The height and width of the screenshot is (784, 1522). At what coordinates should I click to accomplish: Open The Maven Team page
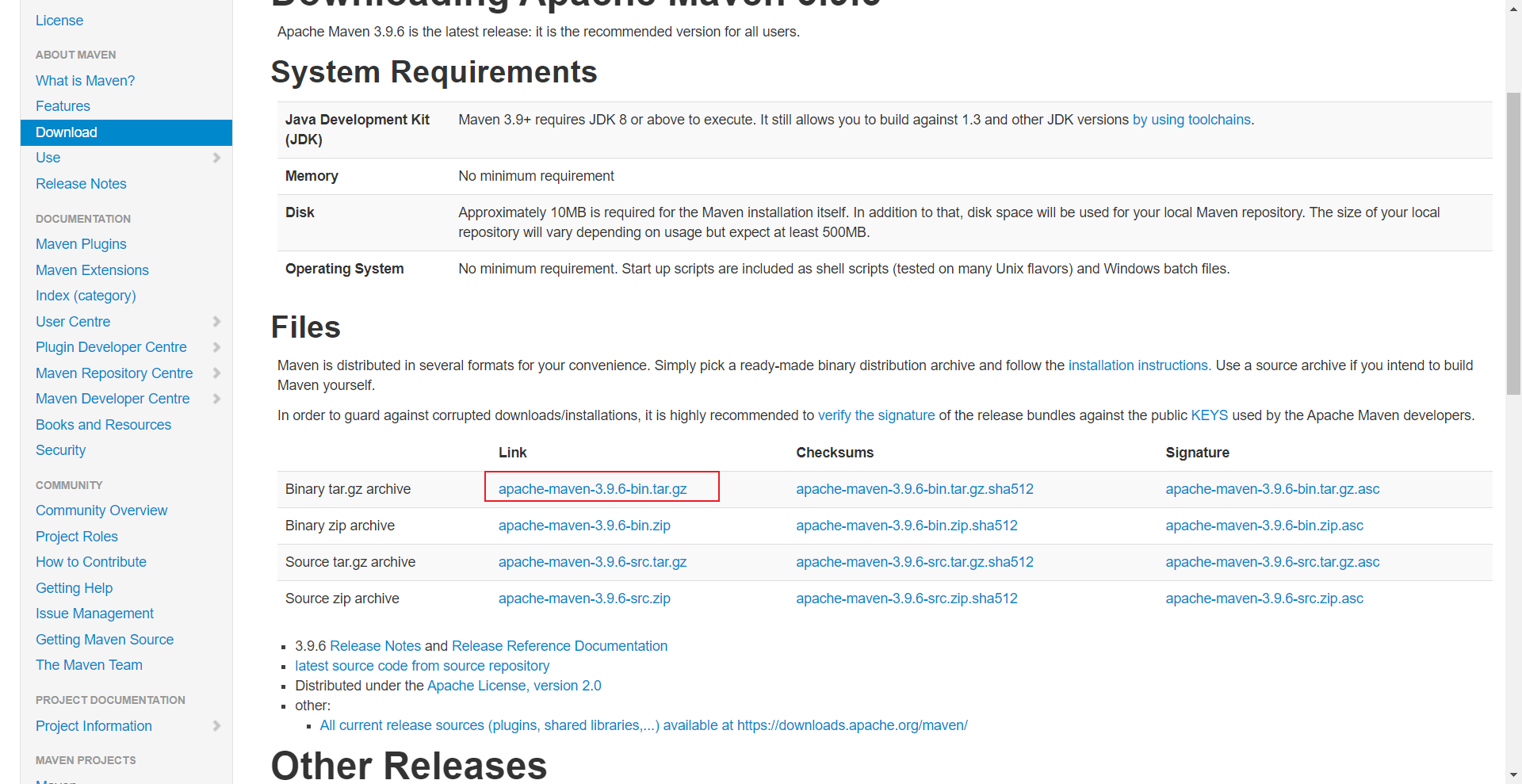pos(89,665)
